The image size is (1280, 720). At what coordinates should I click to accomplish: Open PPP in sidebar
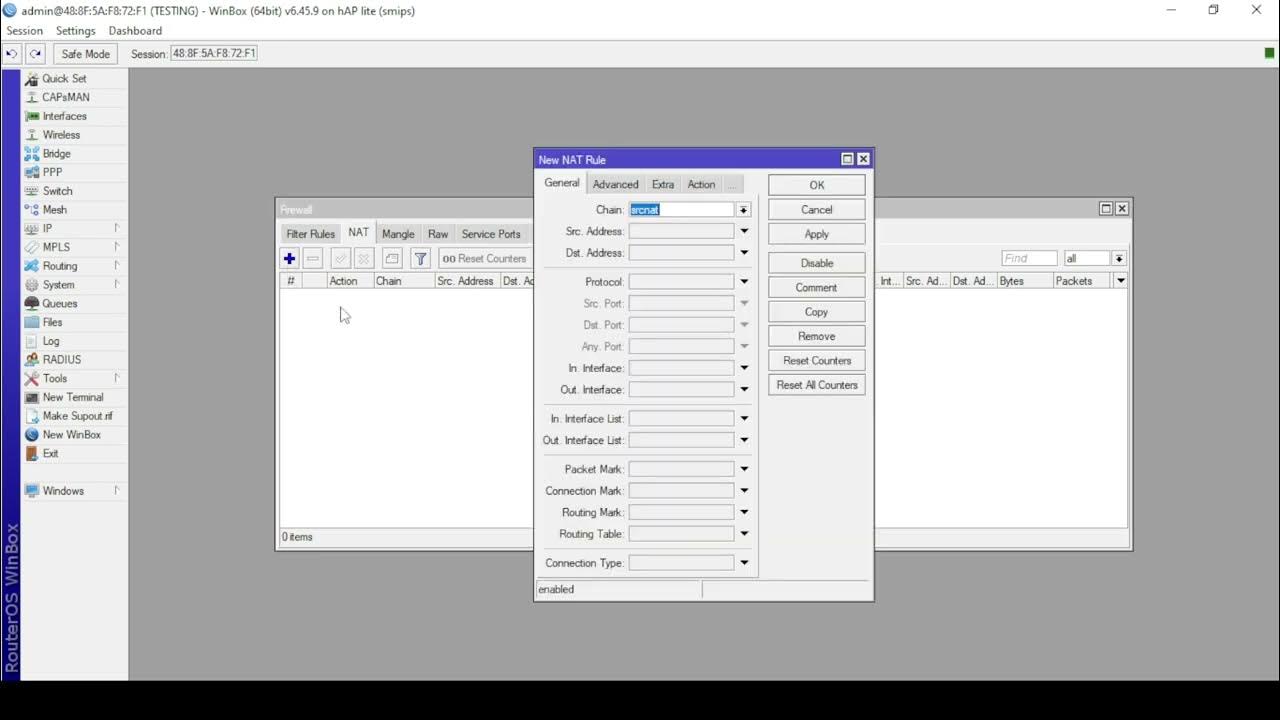[x=52, y=172]
